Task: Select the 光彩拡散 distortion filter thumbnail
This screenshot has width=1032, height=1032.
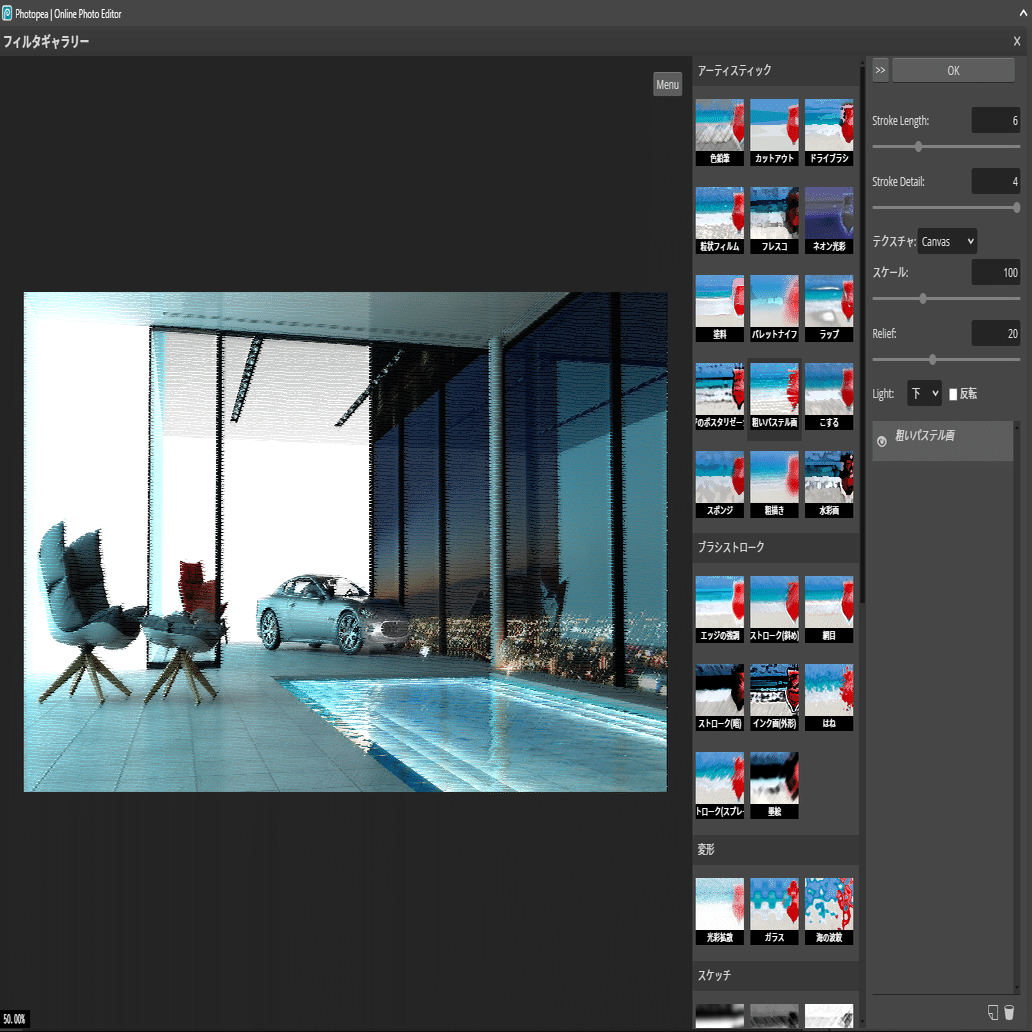Action: [x=719, y=912]
